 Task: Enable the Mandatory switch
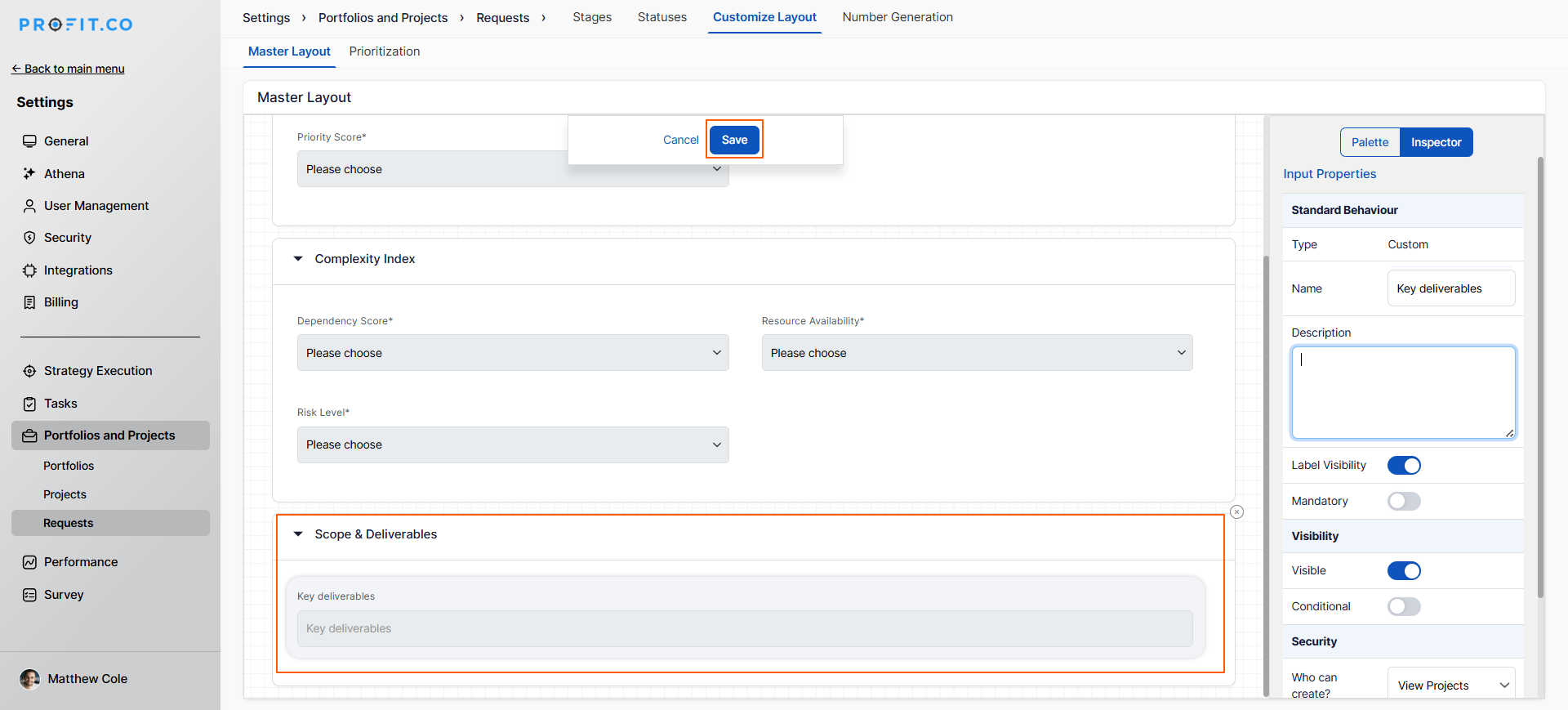(1404, 501)
